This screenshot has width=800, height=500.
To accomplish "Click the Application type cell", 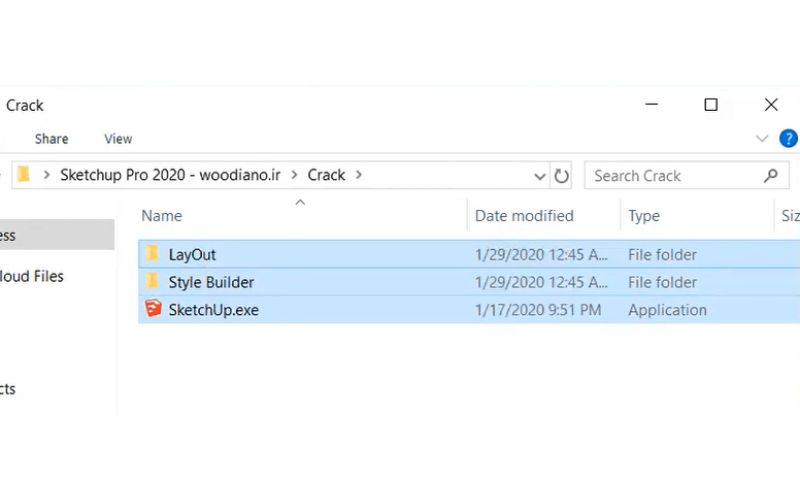I will pyautogui.click(x=667, y=310).
